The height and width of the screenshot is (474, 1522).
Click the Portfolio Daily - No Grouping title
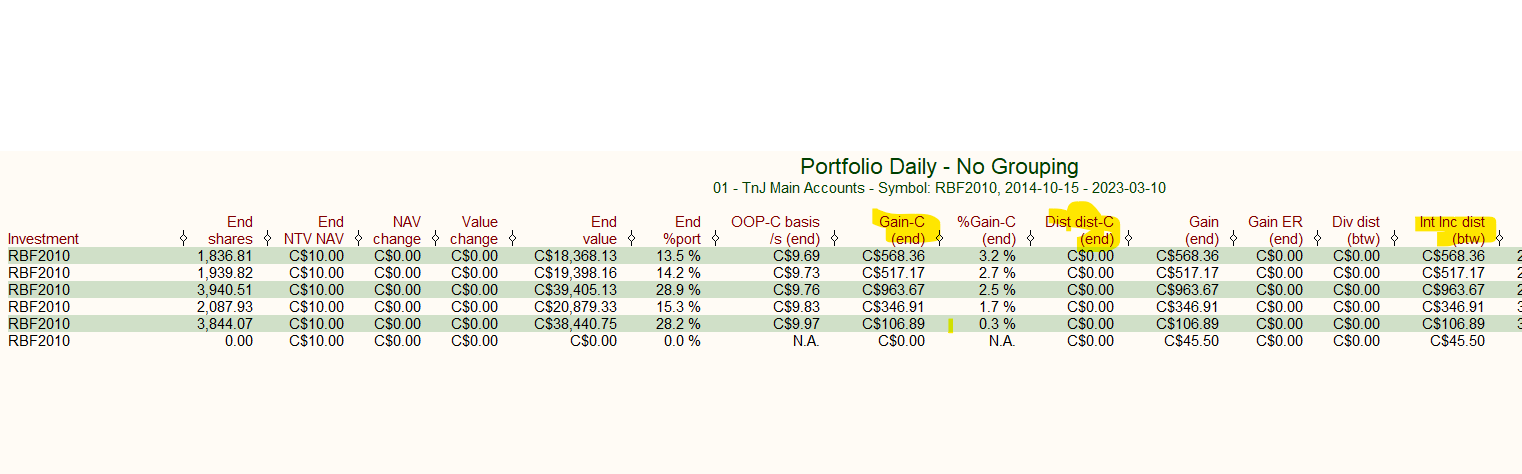coord(939,166)
